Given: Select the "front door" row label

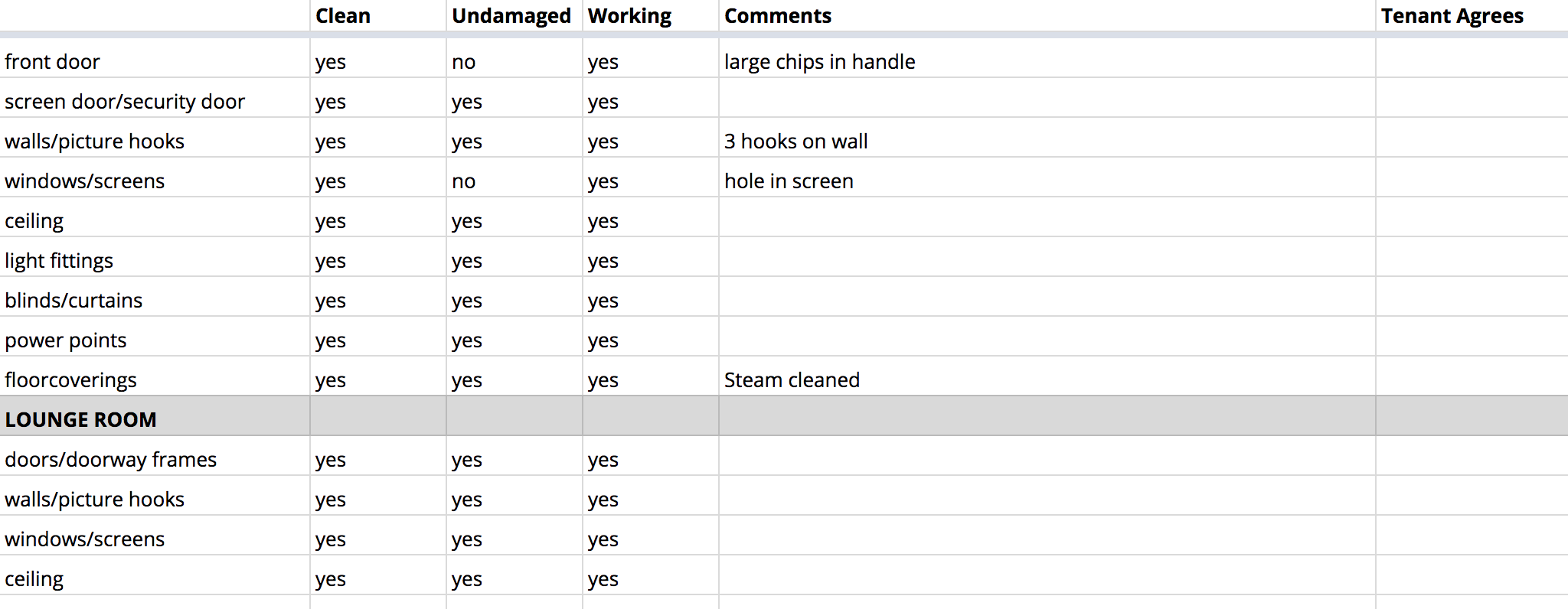Looking at the screenshot, I should [52, 62].
